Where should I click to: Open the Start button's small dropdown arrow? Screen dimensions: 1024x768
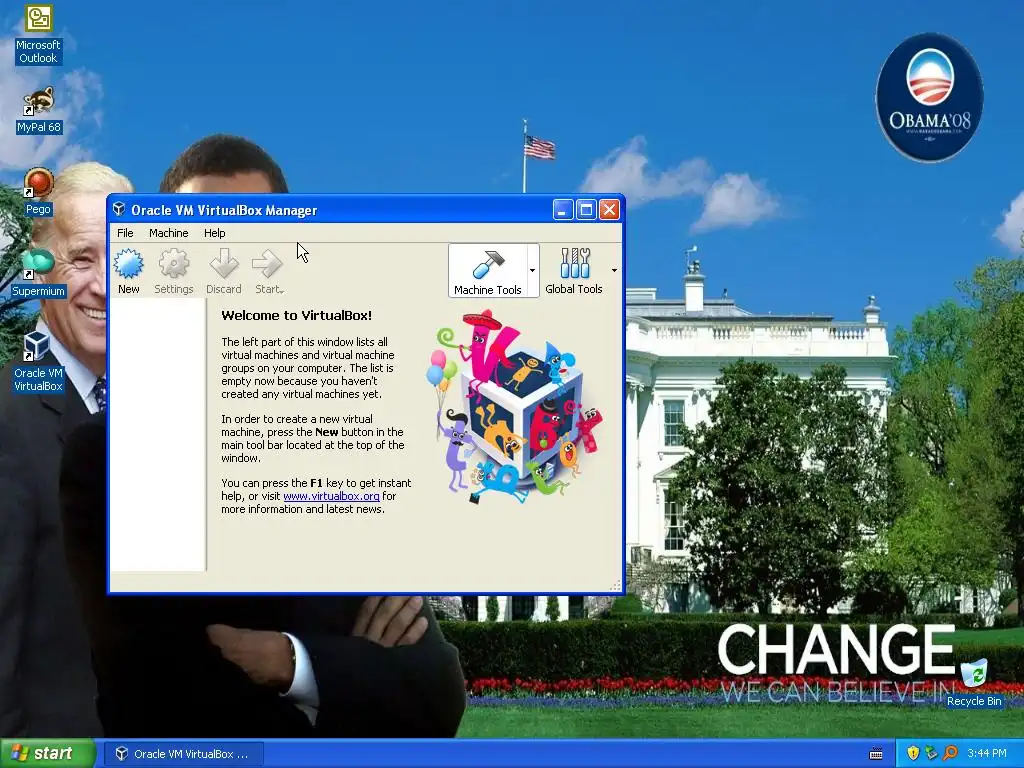tap(281, 291)
